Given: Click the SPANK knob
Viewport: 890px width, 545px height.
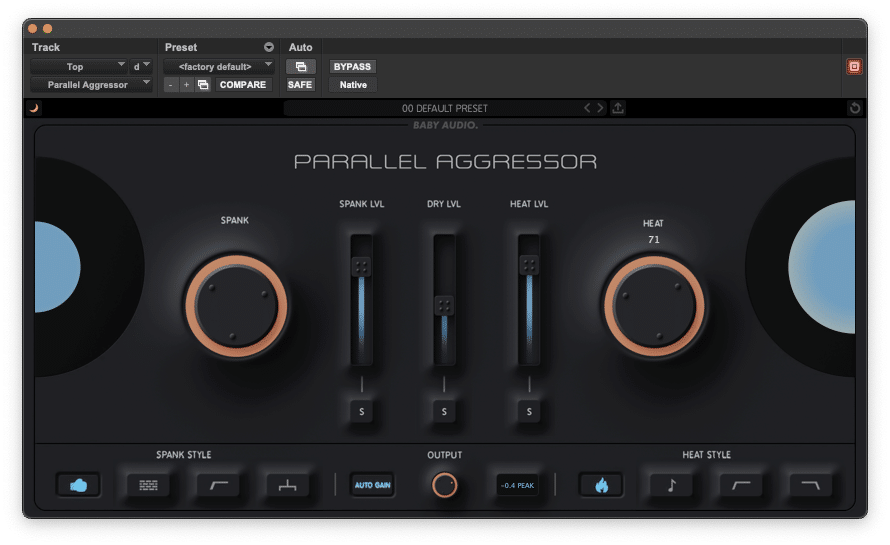Looking at the screenshot, I should (236, 307).
